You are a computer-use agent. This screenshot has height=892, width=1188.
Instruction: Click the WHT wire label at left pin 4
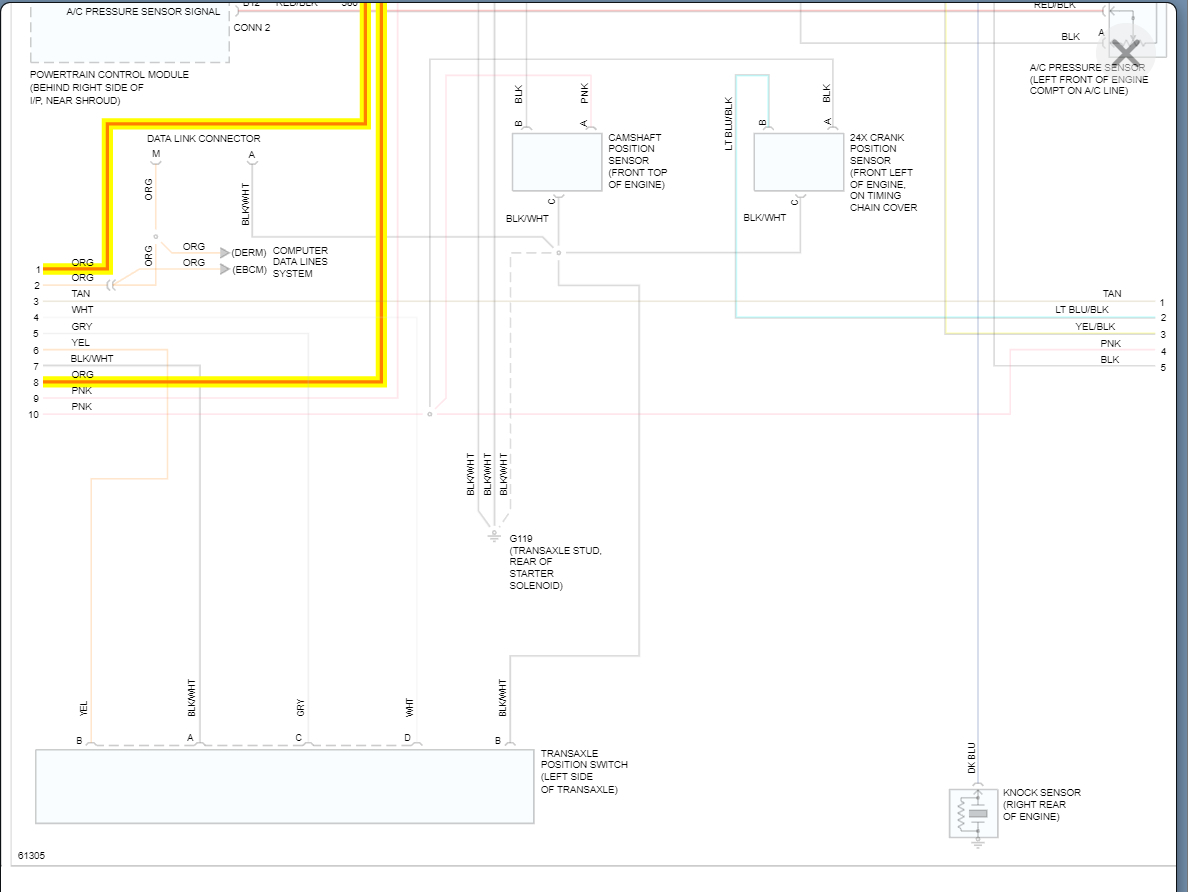[83, 309]
